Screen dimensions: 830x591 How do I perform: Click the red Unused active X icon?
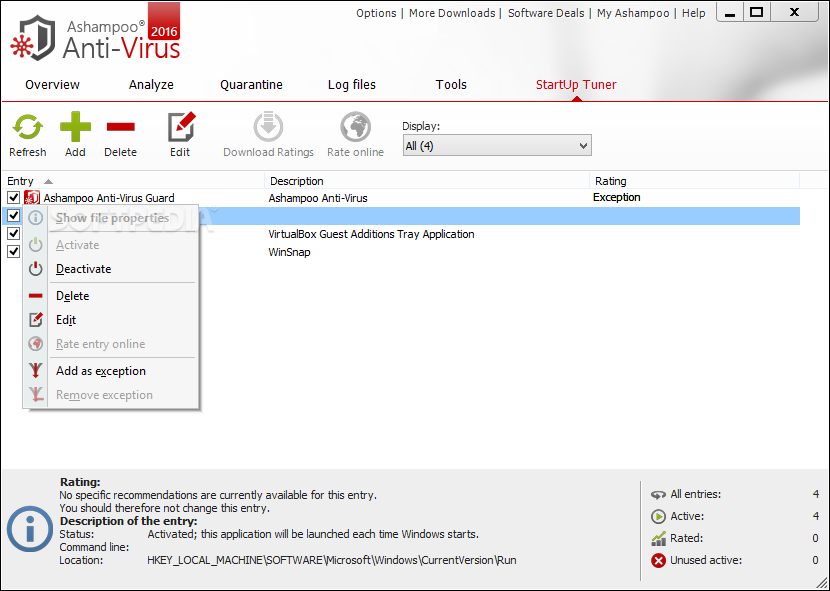[x=658, y=560]
